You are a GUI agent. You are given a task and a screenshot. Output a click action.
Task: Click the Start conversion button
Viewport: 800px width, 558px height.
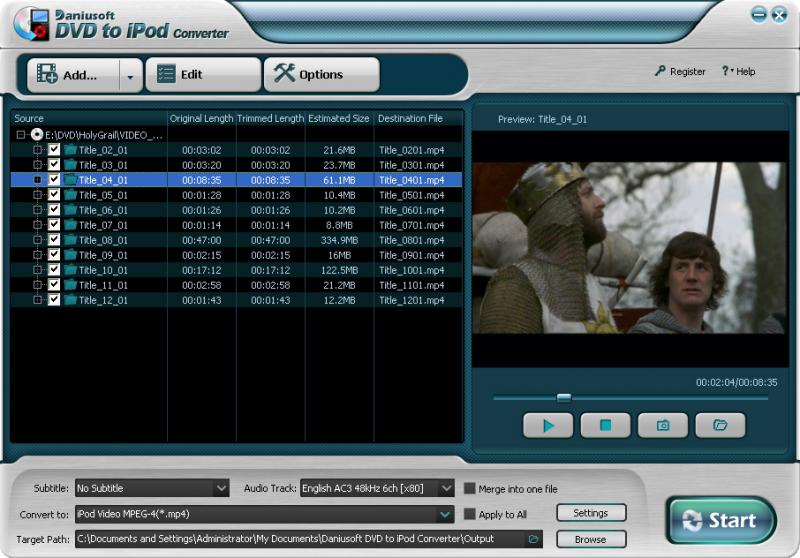tap(721, 520)
